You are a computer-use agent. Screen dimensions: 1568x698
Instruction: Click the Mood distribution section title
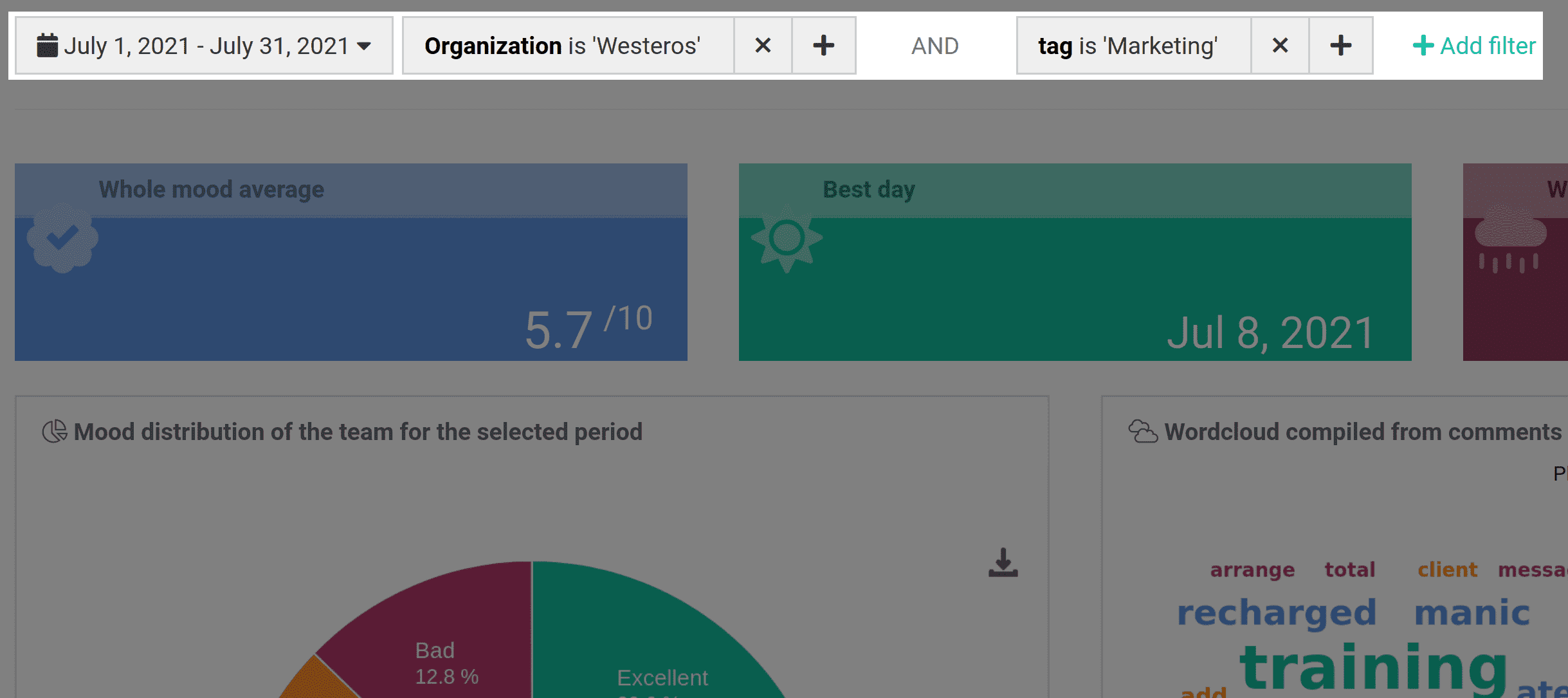pyautogui.click(x=358, y=432)
